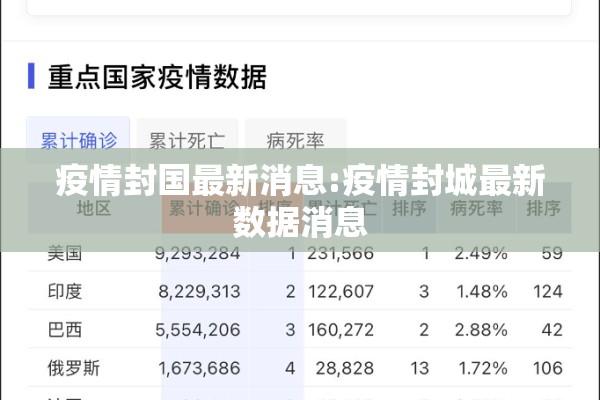600x400 pixels.
Task: Click the 病死率 column header
Action: [476, 209]
